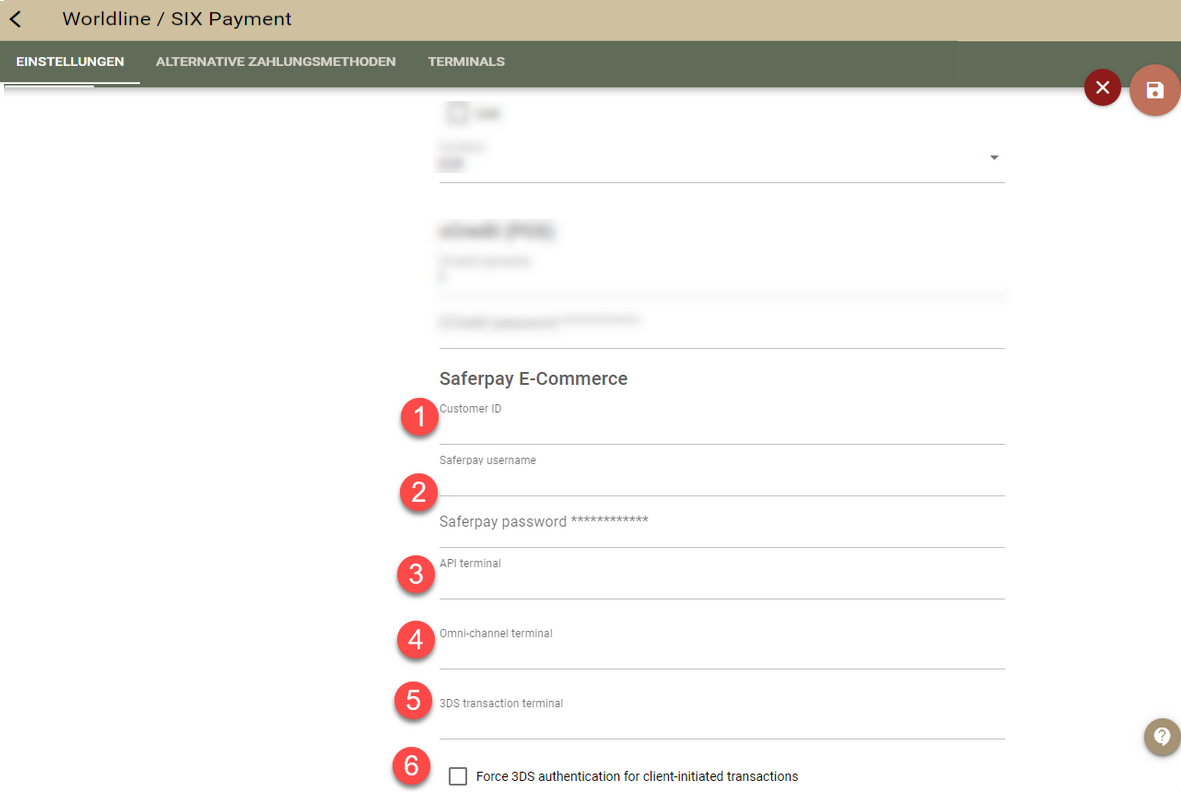Focus the Customer ID field
1181x792 pixels.
tap(722, 423)
